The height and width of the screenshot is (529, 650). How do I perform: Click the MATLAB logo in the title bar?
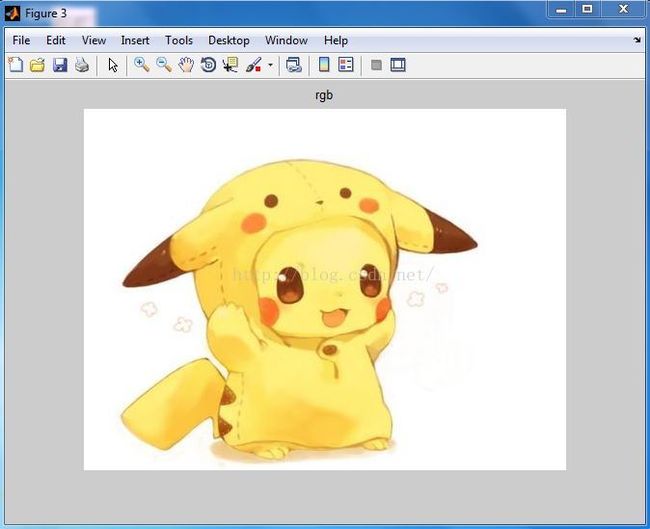click(x=12, y=13)
